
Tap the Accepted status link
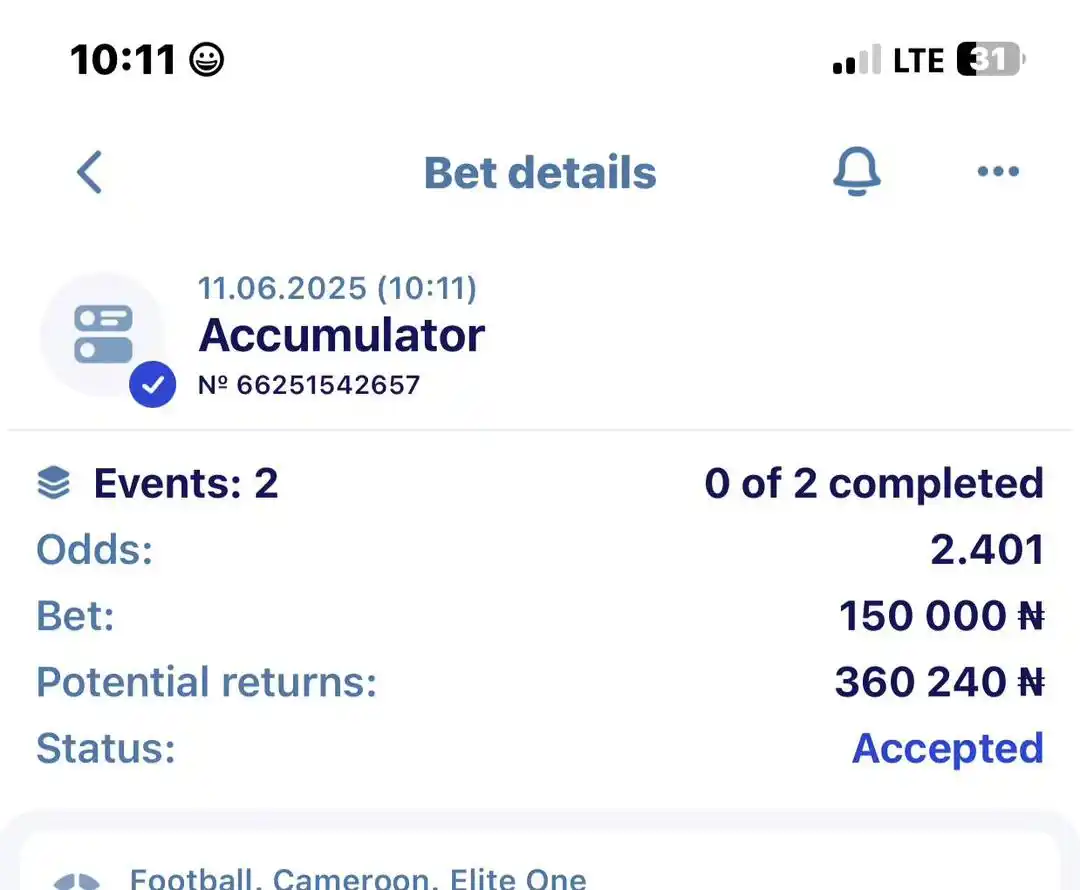tap(948, 749)
